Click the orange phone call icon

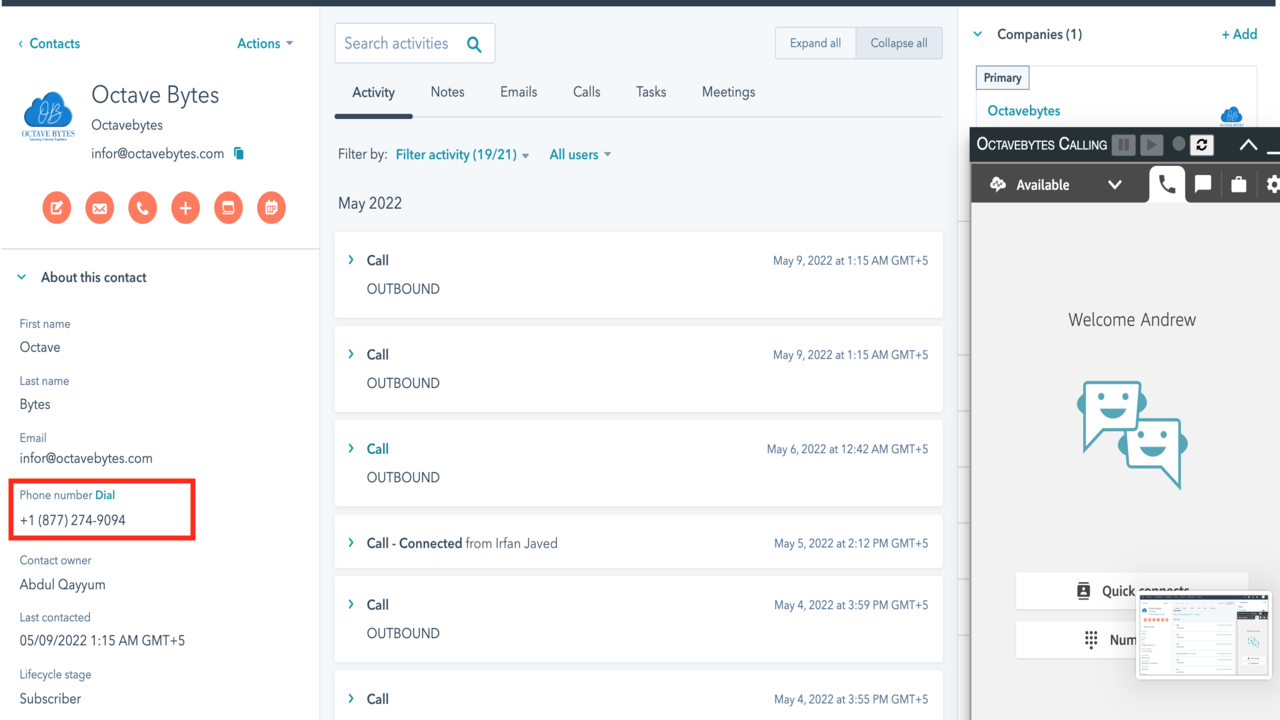[x=143, y=208]
